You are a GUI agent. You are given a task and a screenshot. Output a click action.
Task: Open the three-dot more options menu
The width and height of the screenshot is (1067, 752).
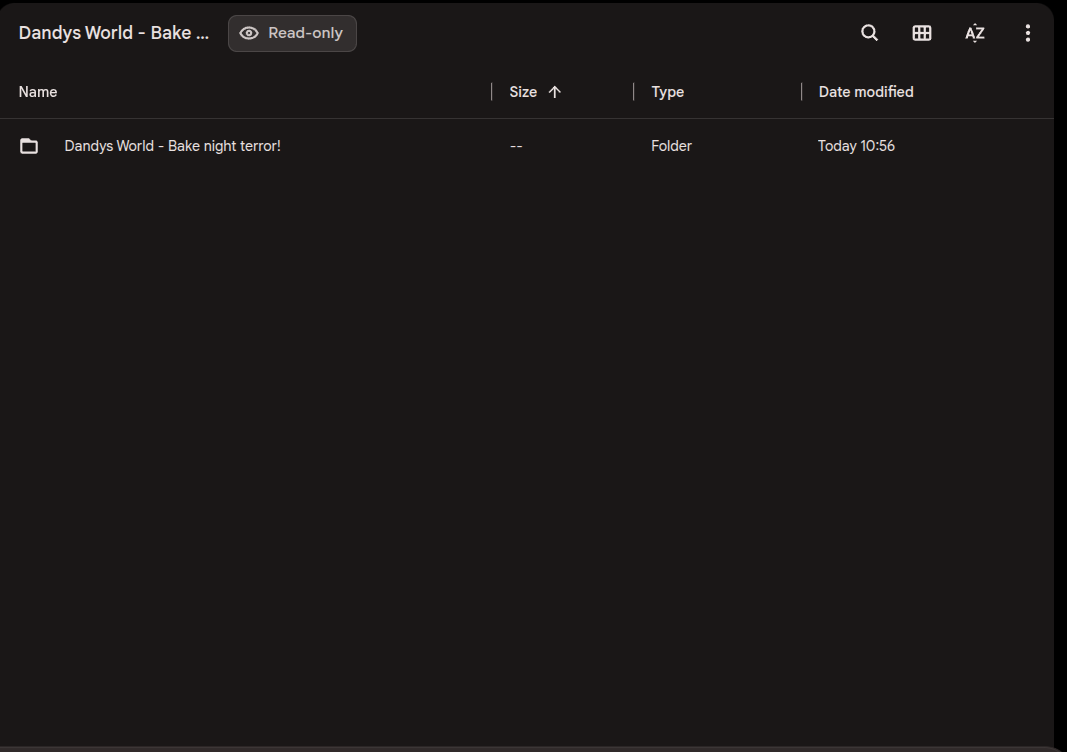click(1027, 33)
